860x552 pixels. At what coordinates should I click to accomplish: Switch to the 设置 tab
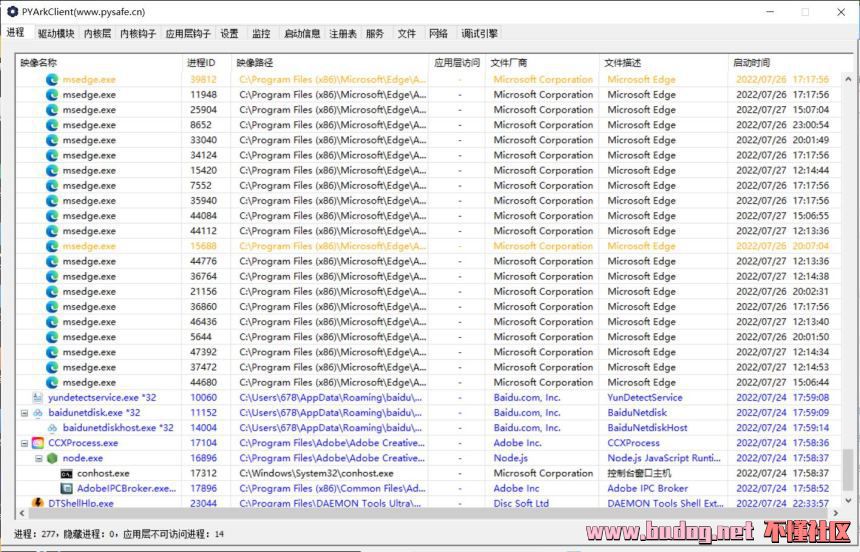(229, 33)
